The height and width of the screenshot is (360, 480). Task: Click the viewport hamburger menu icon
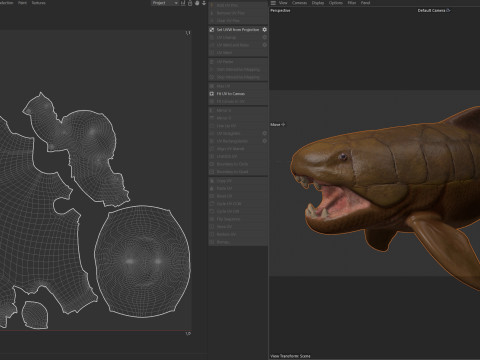(273, 3)
